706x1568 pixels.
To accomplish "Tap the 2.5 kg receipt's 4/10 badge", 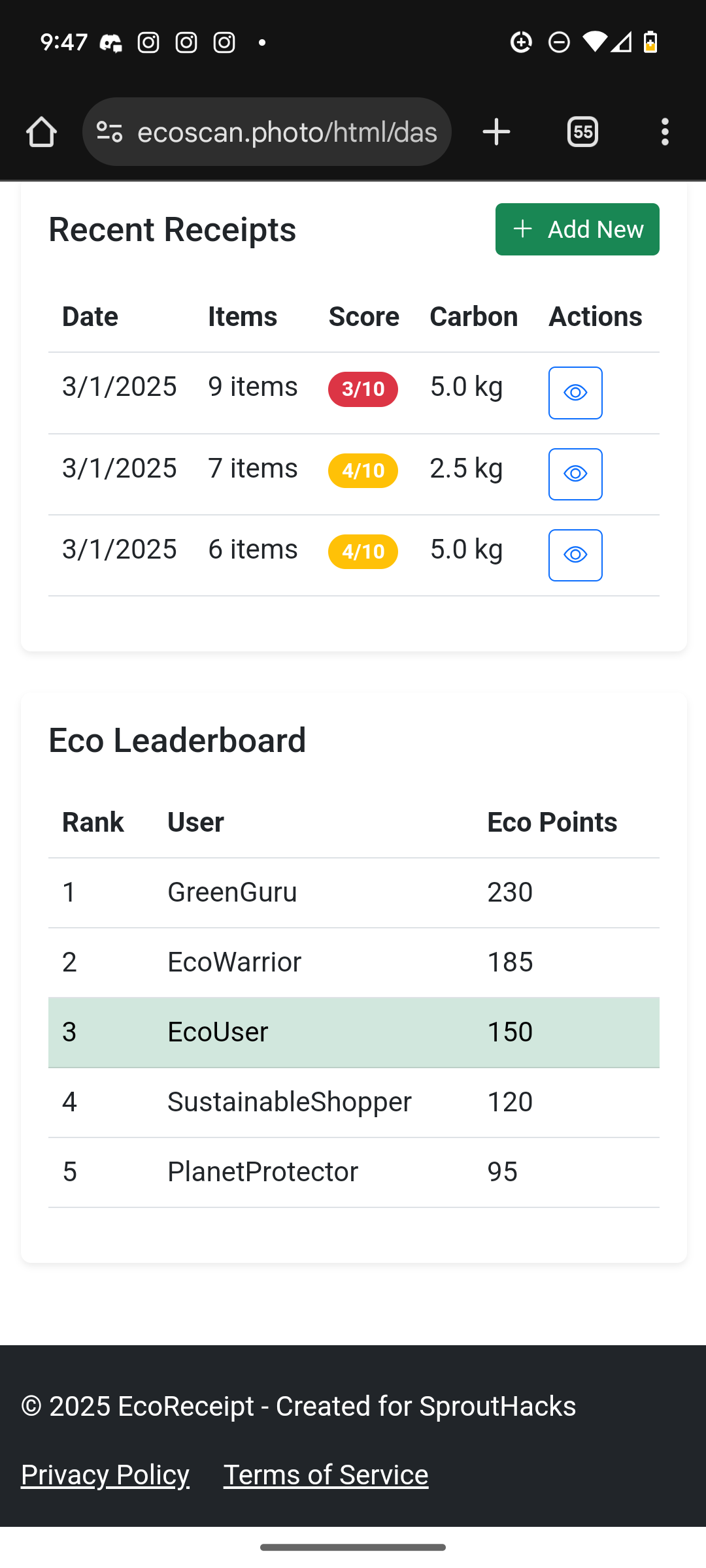I will tap(363, 470).
